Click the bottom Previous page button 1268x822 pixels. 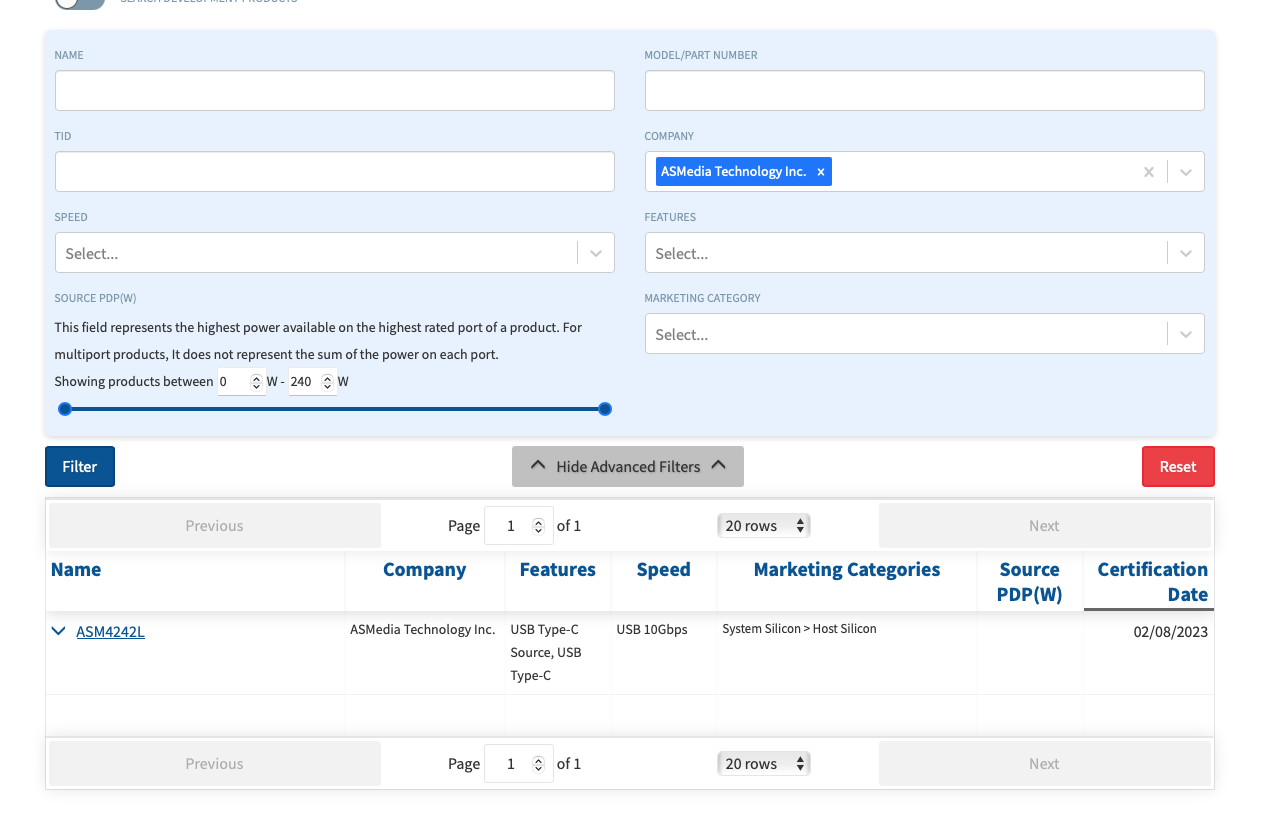point(215,764)
